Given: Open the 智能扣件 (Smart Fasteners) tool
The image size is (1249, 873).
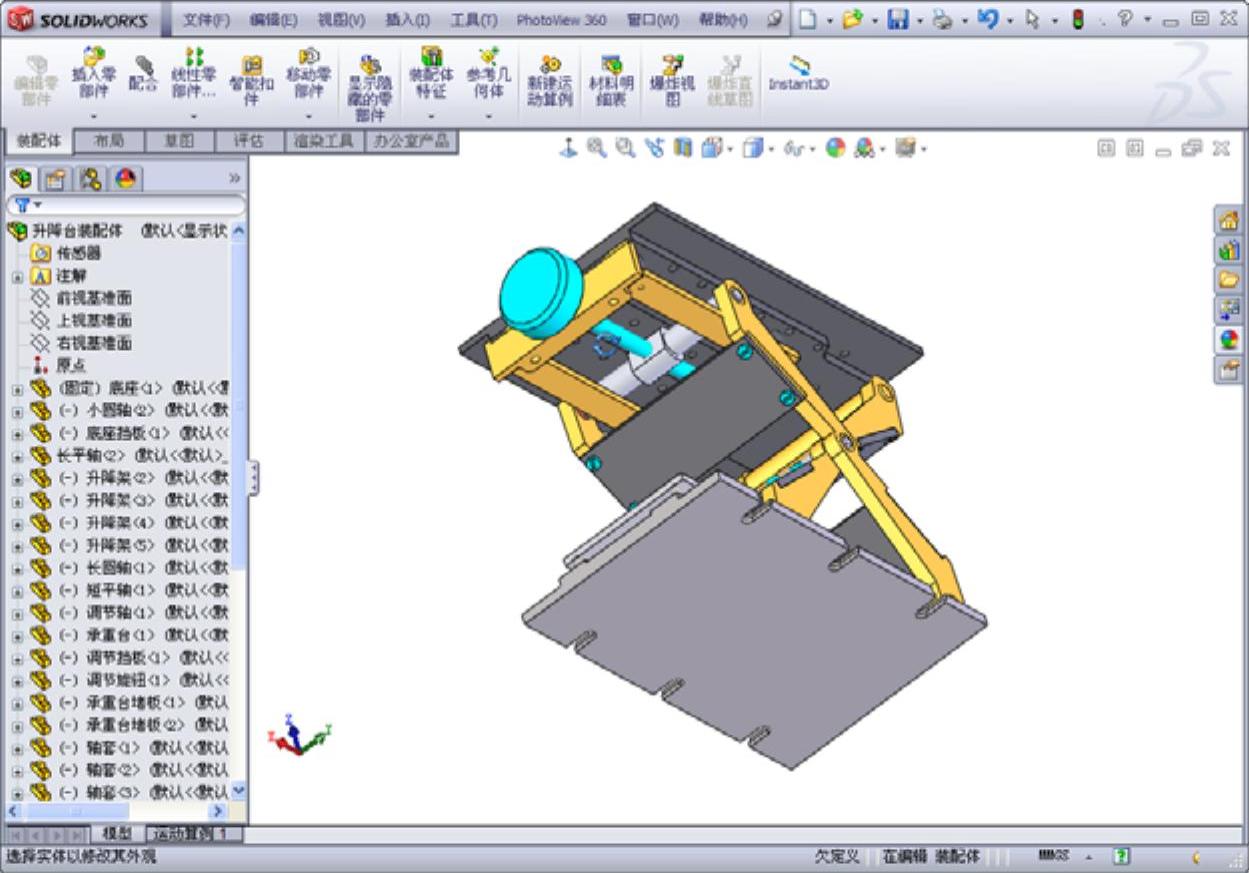Looking at the screenshot, I should [251, 80].
